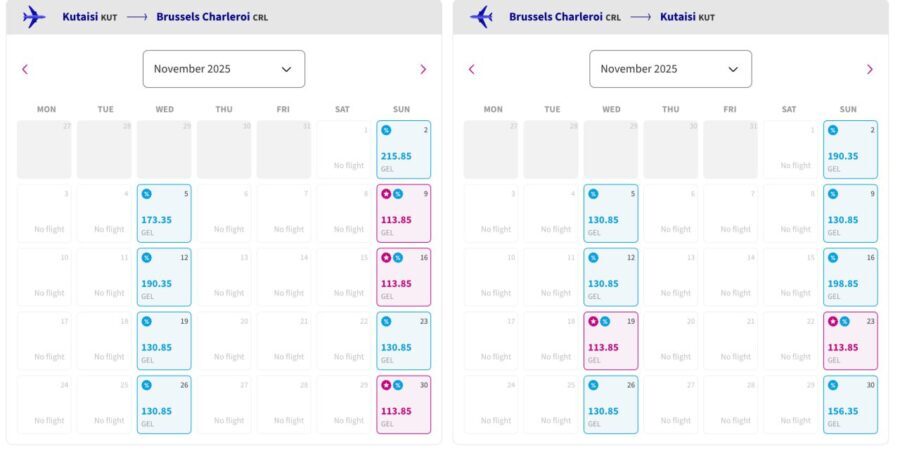Click star badge icon on return November 19

tap(593, 321)
